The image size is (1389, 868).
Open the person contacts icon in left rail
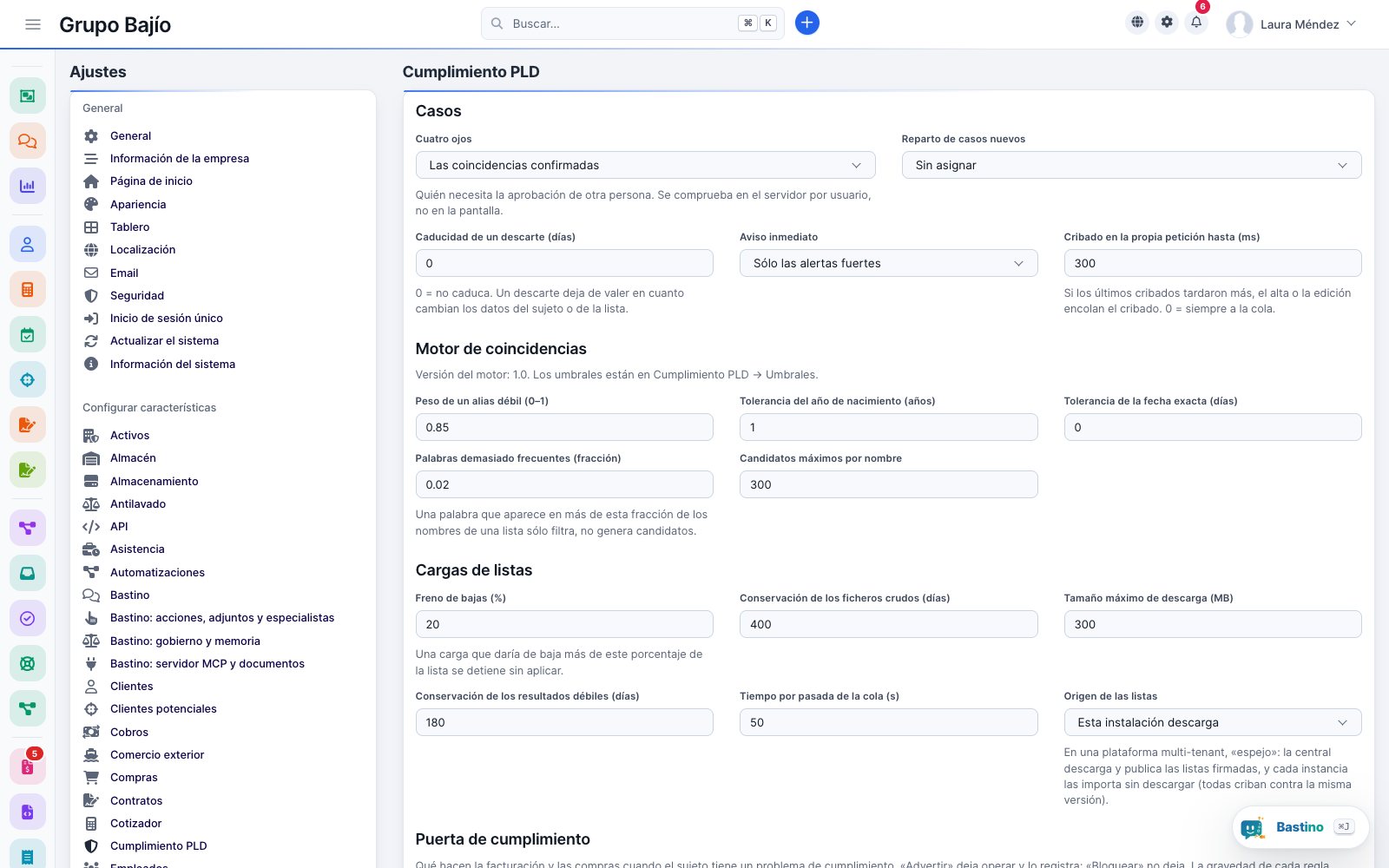point(28,244)
